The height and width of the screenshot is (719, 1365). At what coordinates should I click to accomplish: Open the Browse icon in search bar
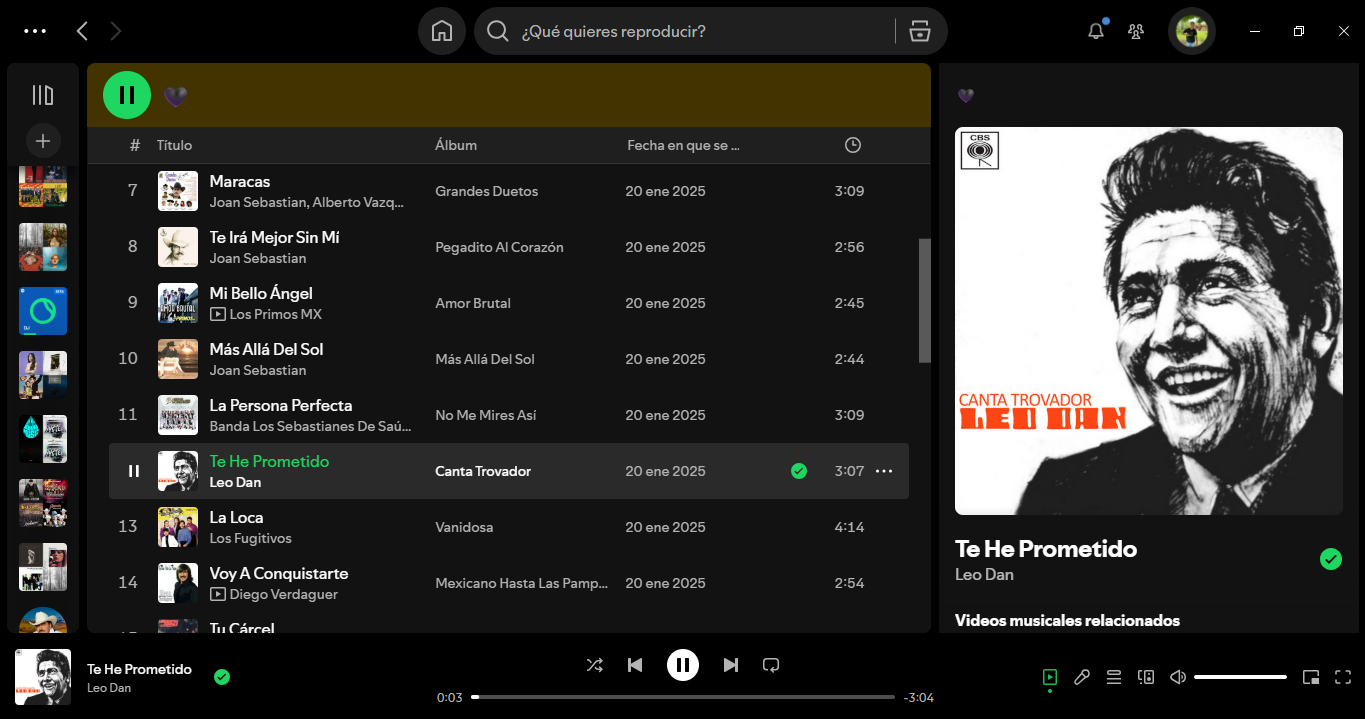click(919, 31)
